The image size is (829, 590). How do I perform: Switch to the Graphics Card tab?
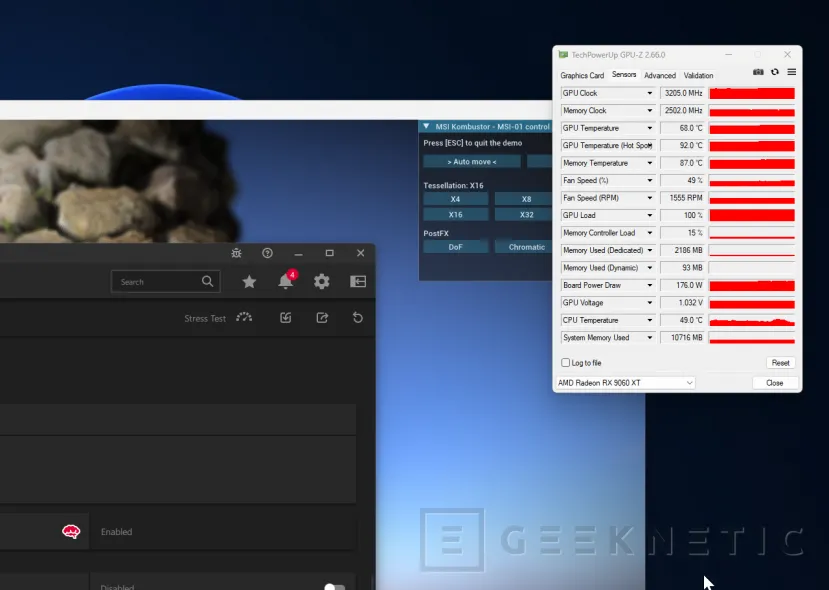tap(582, 76)
